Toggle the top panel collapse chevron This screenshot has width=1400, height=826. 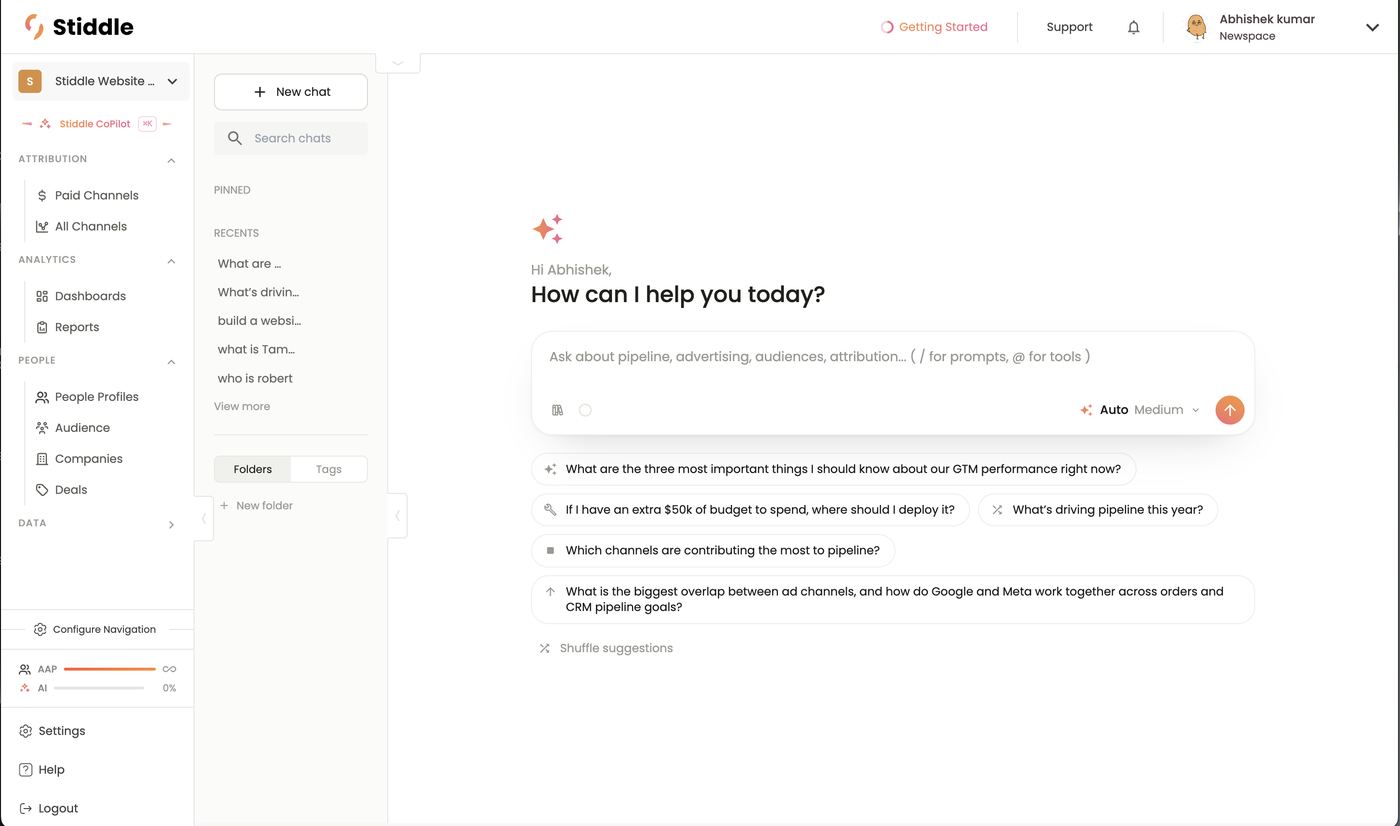point(398,63)
